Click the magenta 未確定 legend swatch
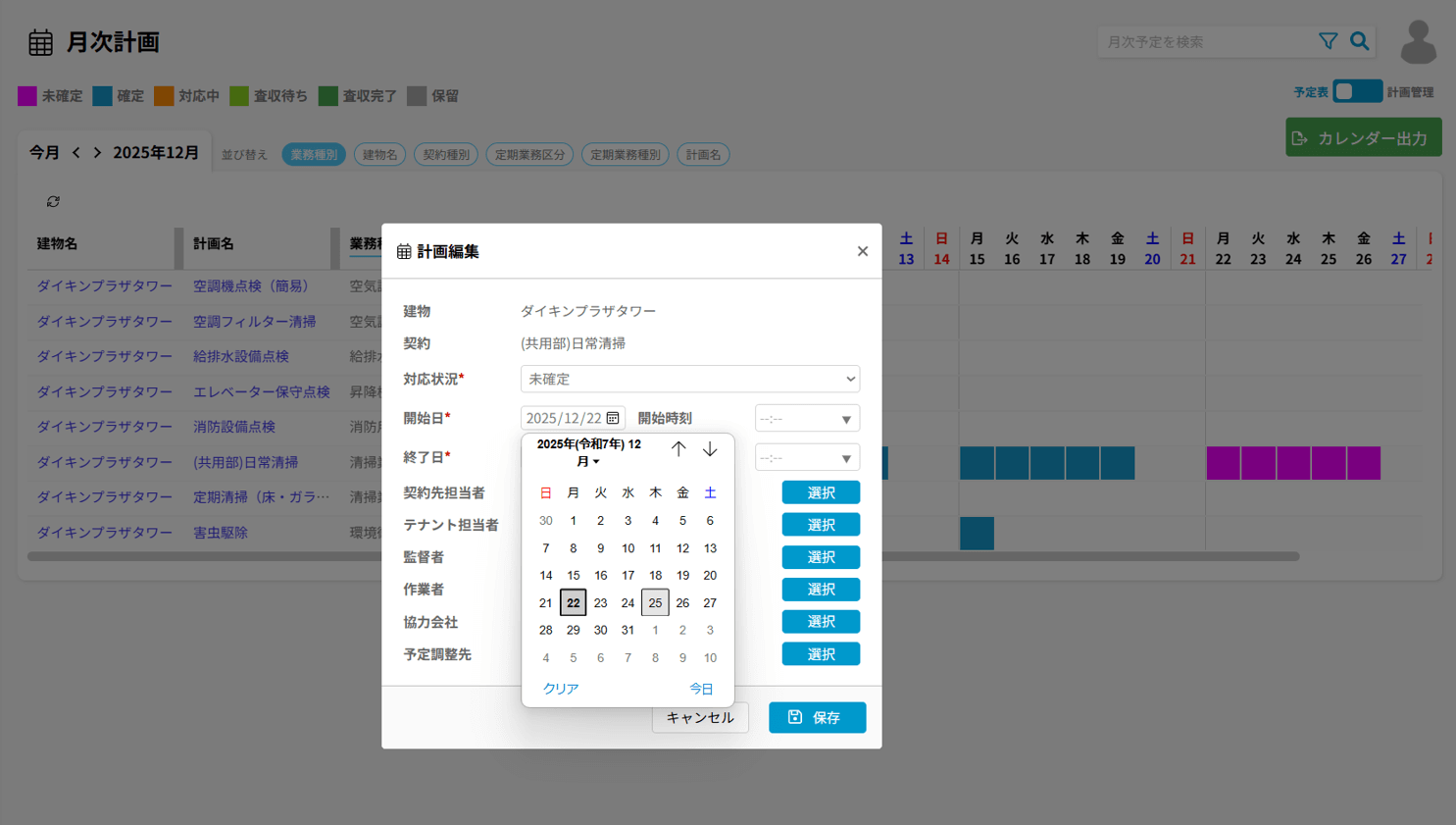The height and width of the screenshot is (825, 1456). 27,96
